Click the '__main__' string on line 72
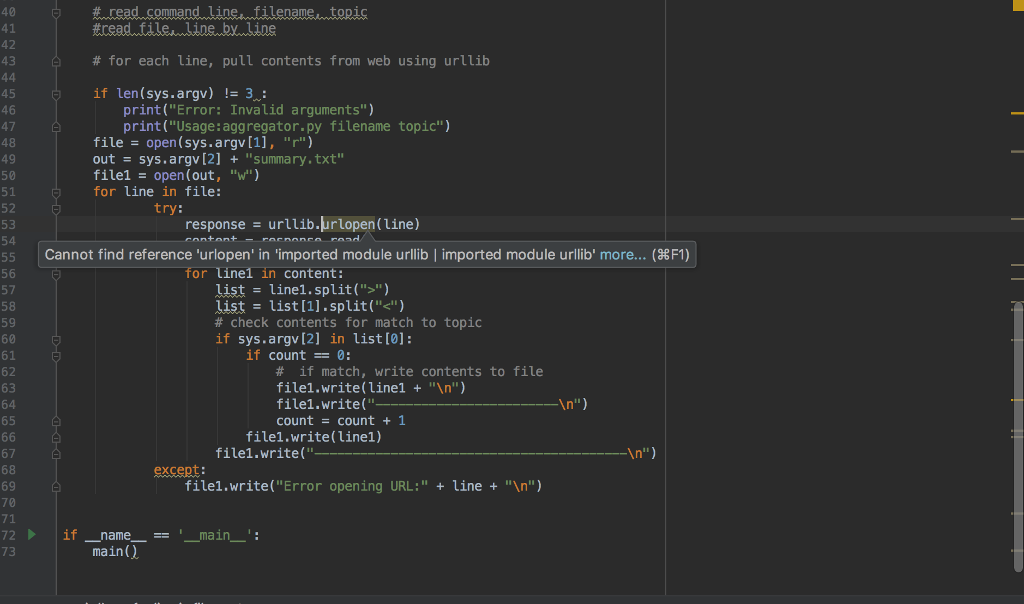Screen dimensions: 1024x604 214,535
